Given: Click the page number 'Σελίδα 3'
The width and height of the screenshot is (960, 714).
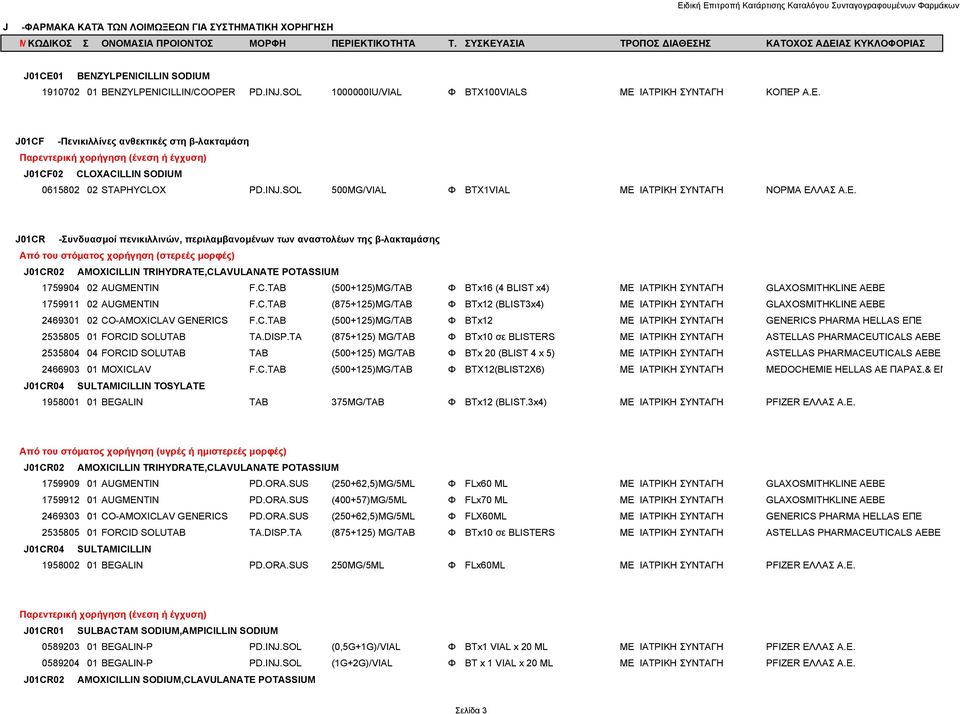Looking at the screenshot, I should pyautogui.click(x=471, y=710).
